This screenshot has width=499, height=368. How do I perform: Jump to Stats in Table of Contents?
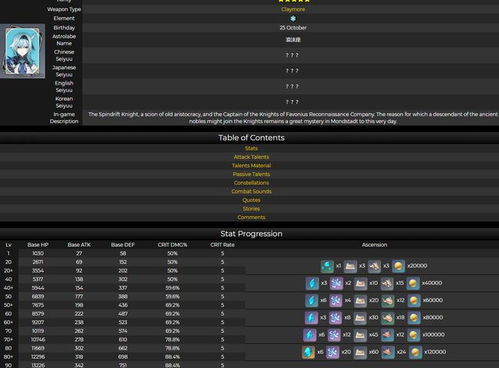pyautogui.click(x=251, y=148)
